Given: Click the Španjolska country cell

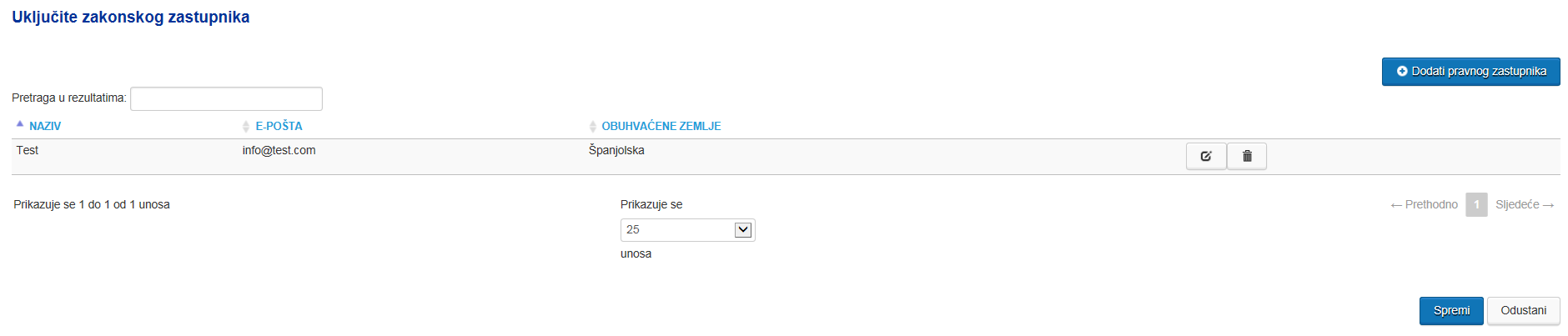Looking at the screenshot, I should click(616, 151).
